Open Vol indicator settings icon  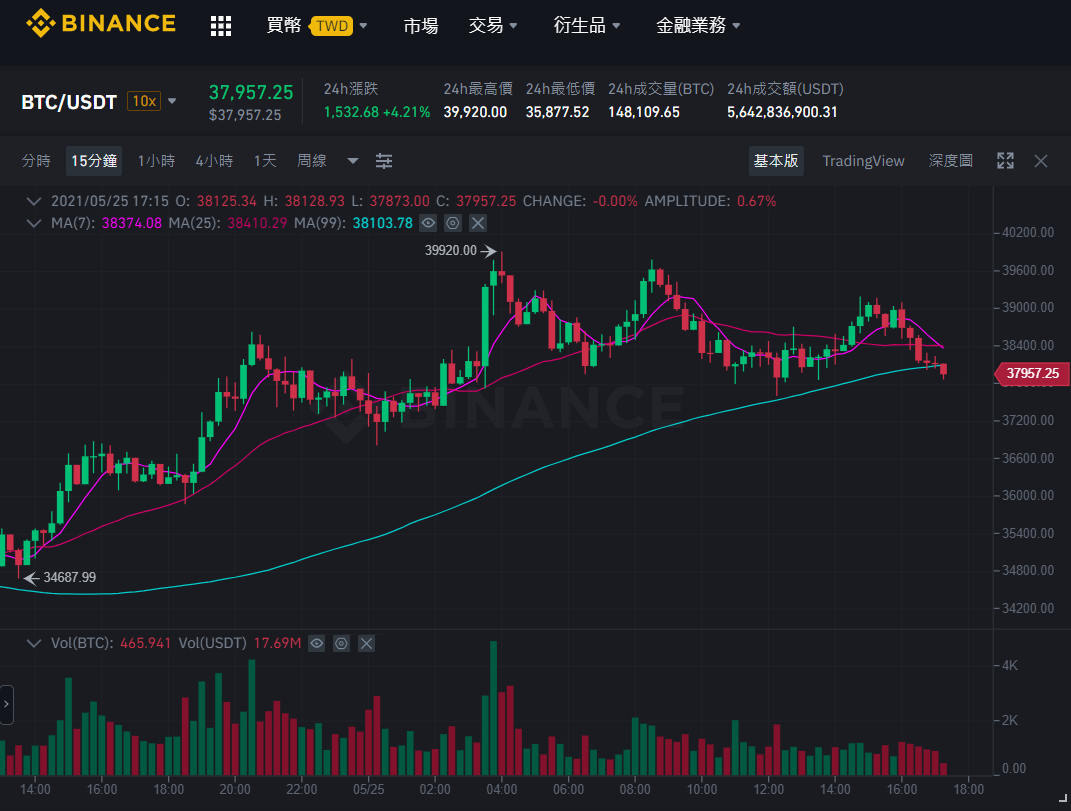click(x=342, y=643)
